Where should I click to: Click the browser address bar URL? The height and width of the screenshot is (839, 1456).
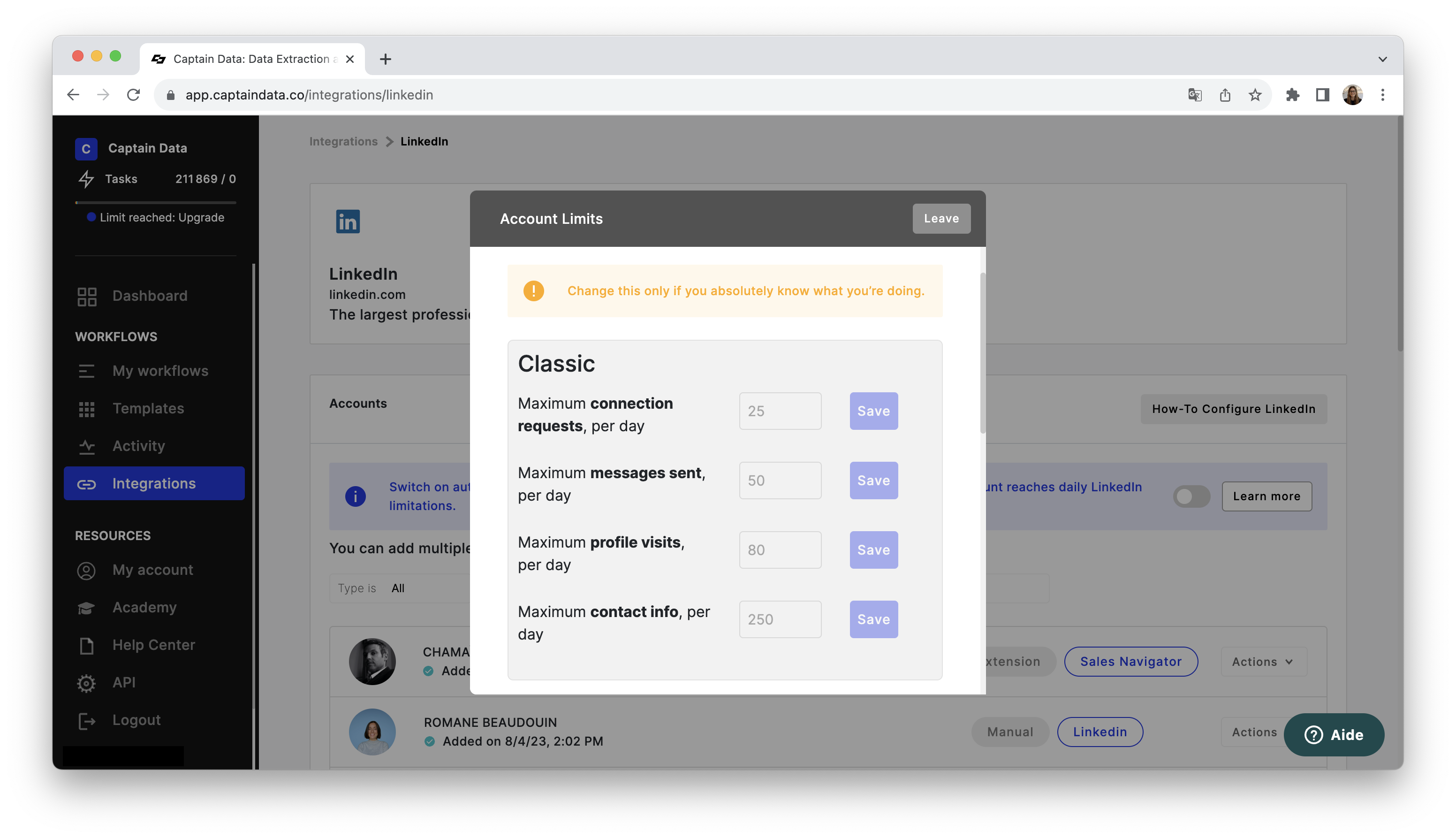[309, 95]
